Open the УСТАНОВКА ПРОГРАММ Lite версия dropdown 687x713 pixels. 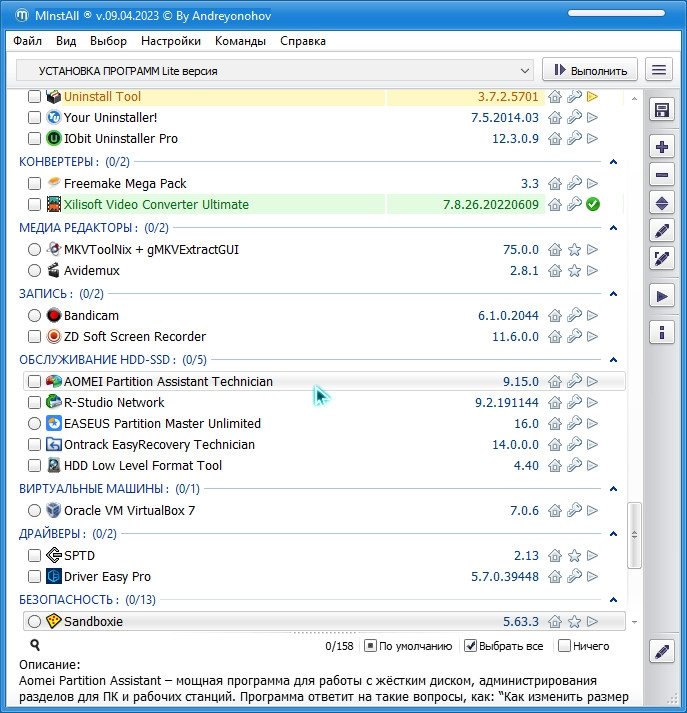point(275,71)
